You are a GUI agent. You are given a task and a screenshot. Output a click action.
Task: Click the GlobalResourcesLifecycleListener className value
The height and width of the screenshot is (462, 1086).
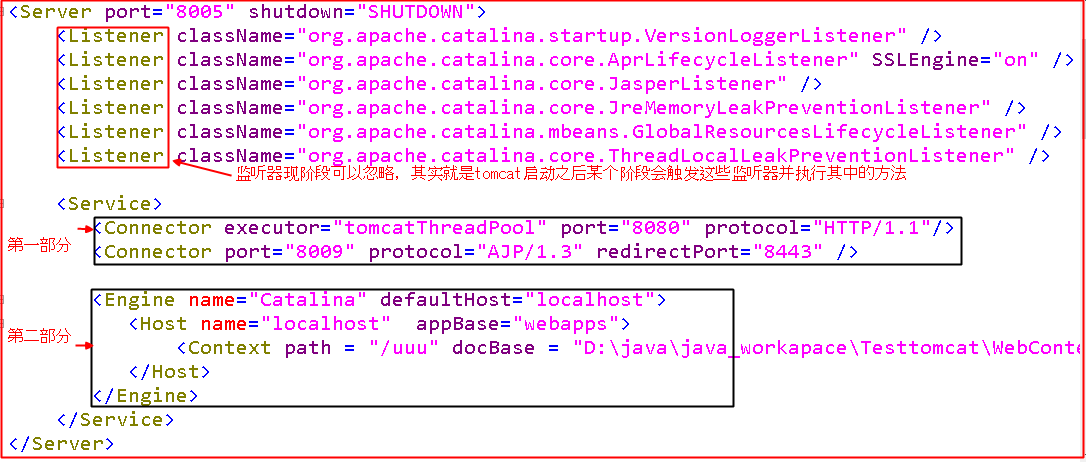pos(661,131)
